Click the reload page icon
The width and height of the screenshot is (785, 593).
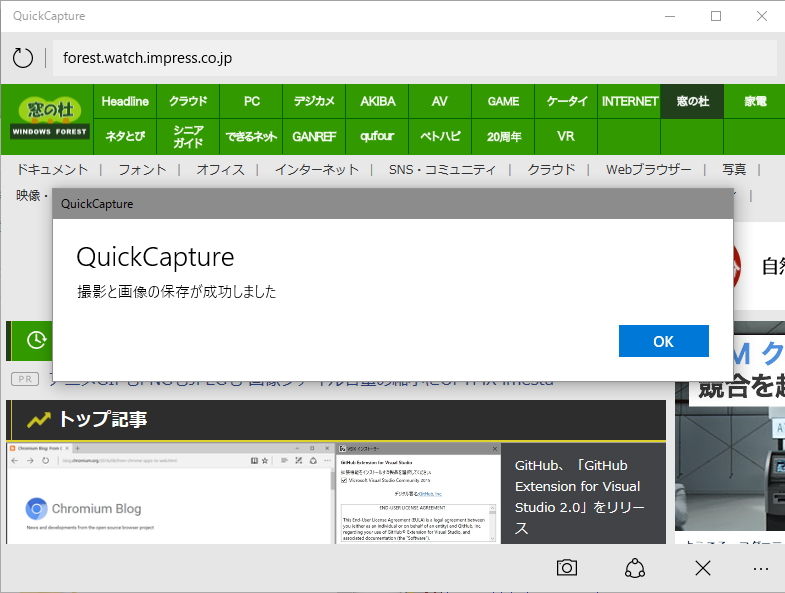pos(23,58)
